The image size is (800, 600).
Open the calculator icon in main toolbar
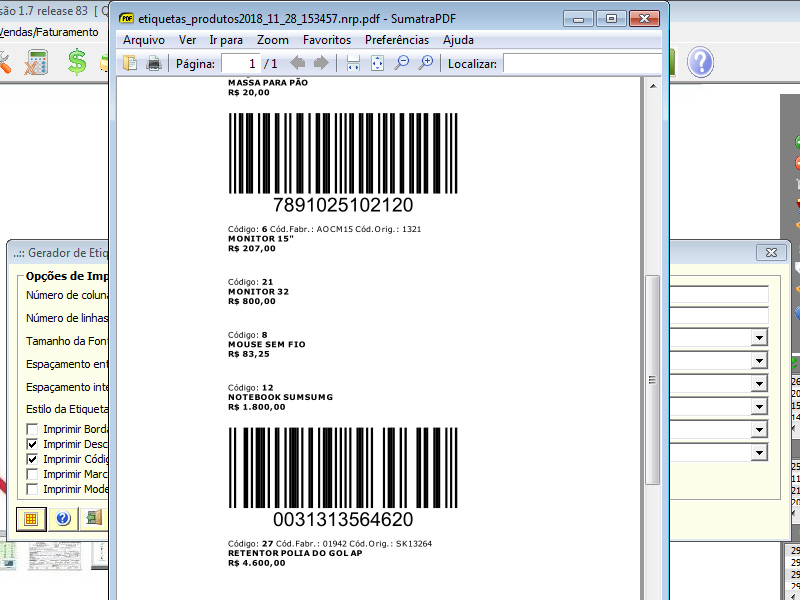[36, 62]
